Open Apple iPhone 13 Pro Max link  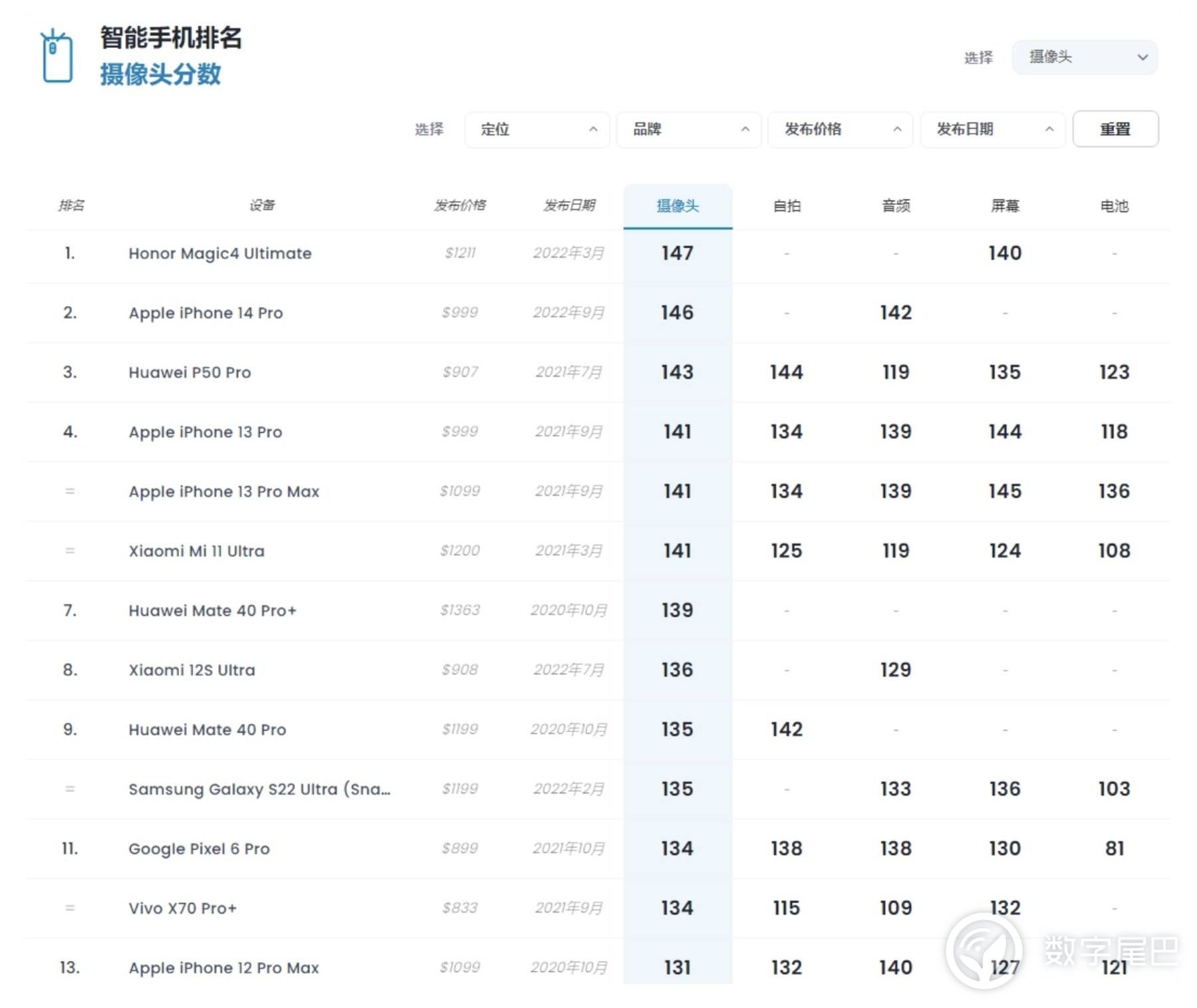point(224,491)
